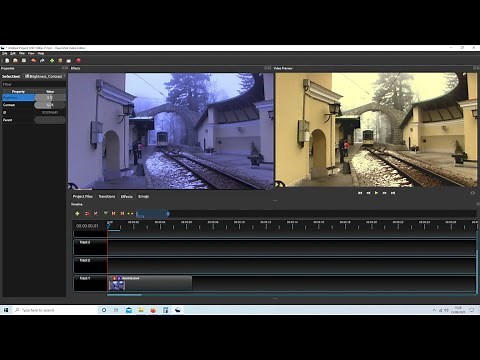Click the red Export Video icon

click(78, 60)
